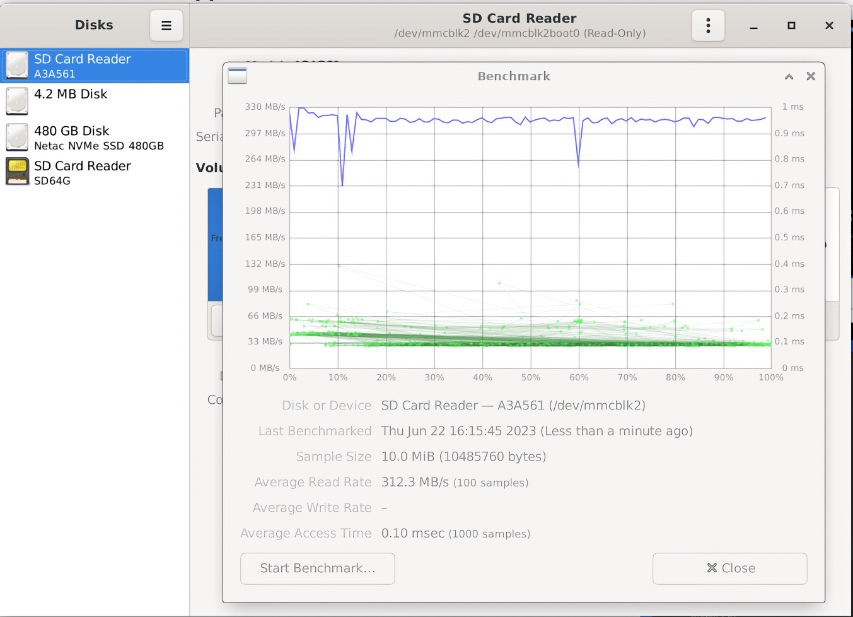Click the 0.1 ms axis label

coord(789,341)
